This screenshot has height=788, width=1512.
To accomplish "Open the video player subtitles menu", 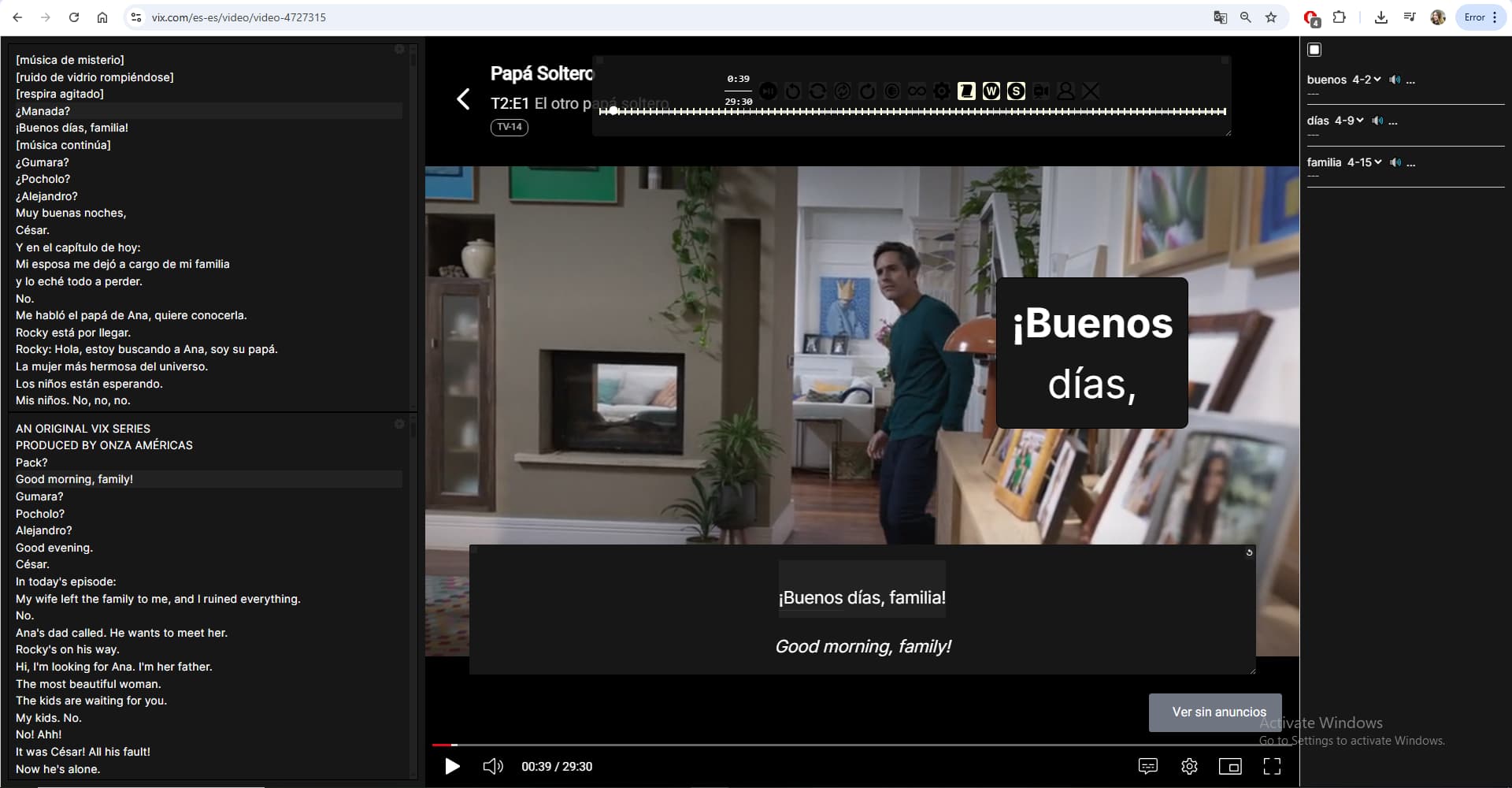I will click(x=1147, y=766).
